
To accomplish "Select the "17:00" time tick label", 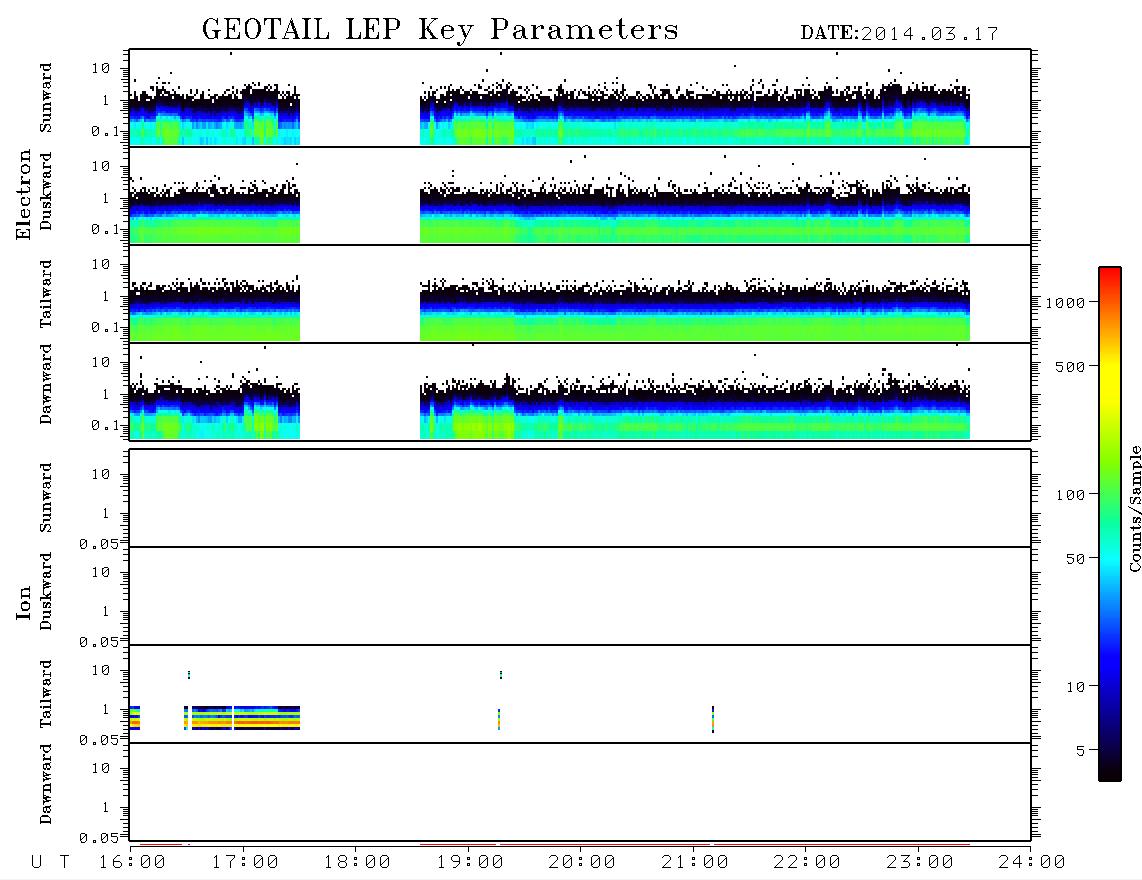I will point(245,863).
